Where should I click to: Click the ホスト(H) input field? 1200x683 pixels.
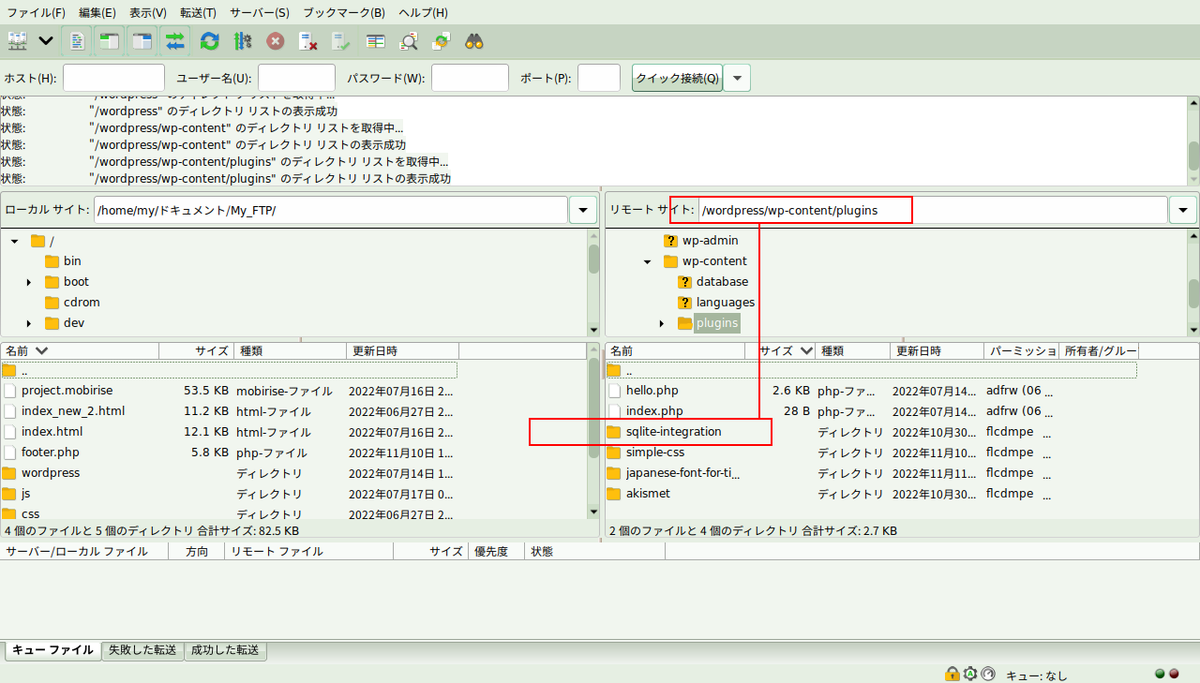(x=114, y=78)
